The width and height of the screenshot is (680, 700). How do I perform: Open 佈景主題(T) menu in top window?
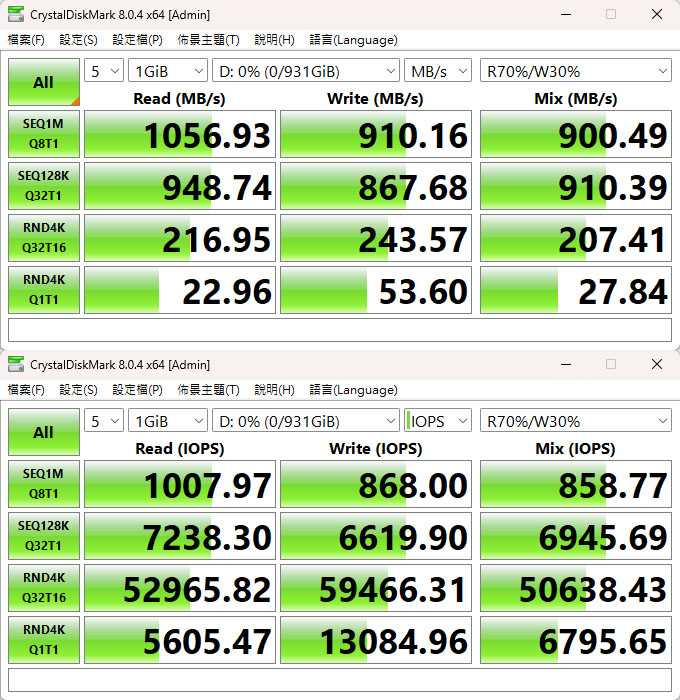[x=208, y=40]
